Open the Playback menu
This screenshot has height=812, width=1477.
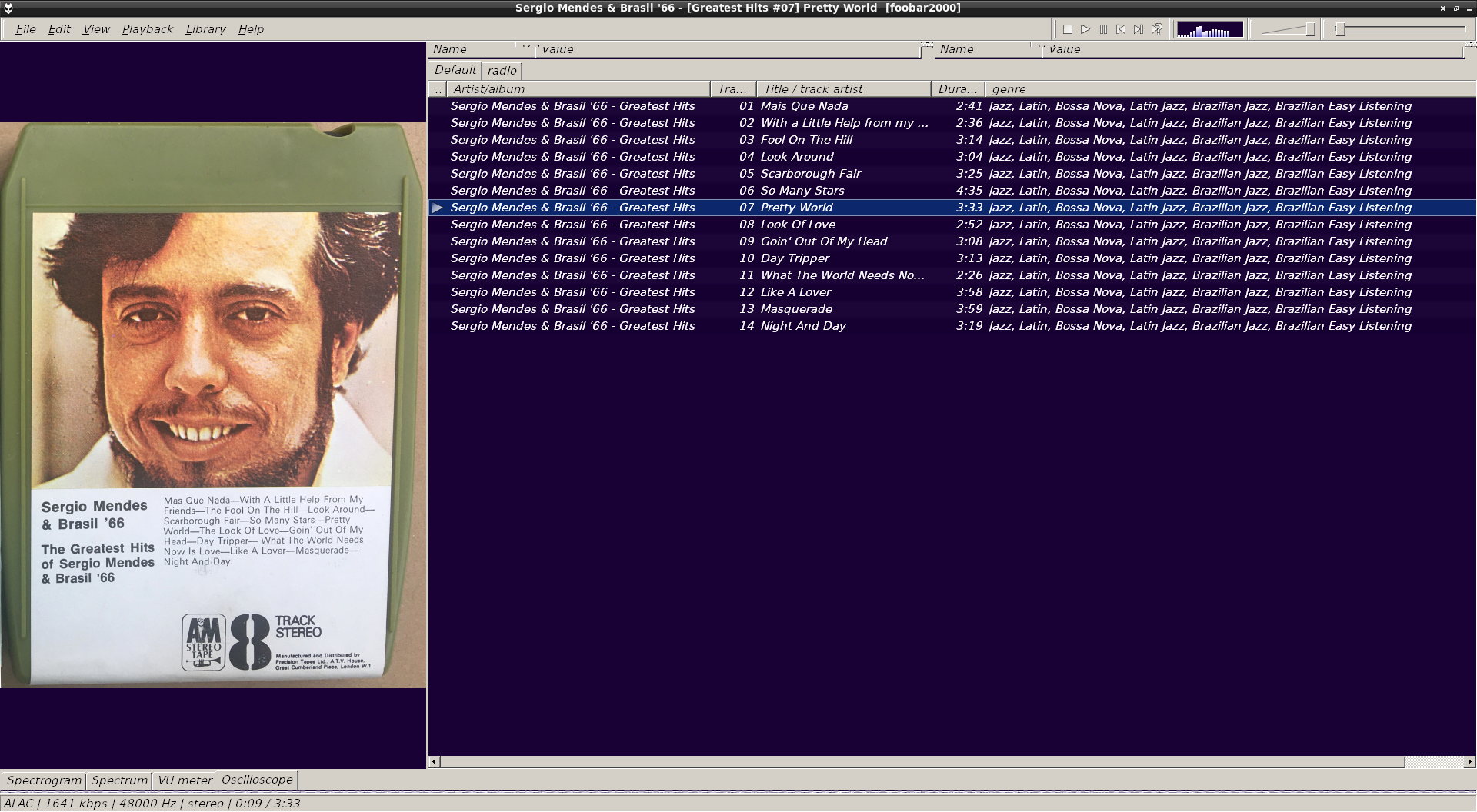pos(148,29)
